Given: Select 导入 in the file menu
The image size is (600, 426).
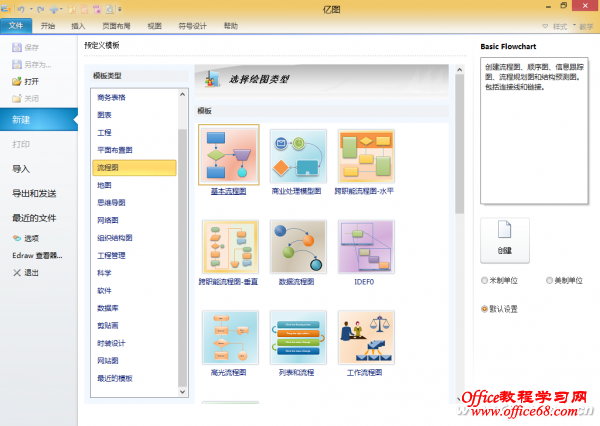Looking at the screenshot, I should [21, 169].
